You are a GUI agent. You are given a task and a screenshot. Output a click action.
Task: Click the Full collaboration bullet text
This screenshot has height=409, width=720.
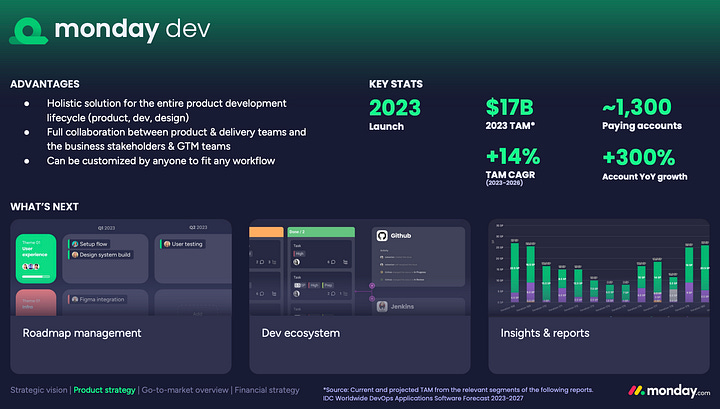176,139
